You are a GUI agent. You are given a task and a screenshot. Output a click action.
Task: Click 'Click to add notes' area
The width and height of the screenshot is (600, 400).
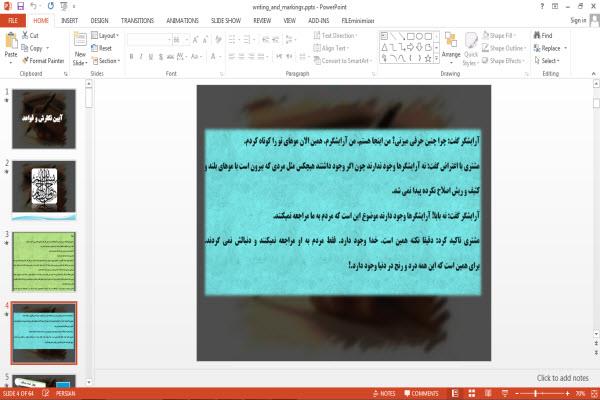562,378
